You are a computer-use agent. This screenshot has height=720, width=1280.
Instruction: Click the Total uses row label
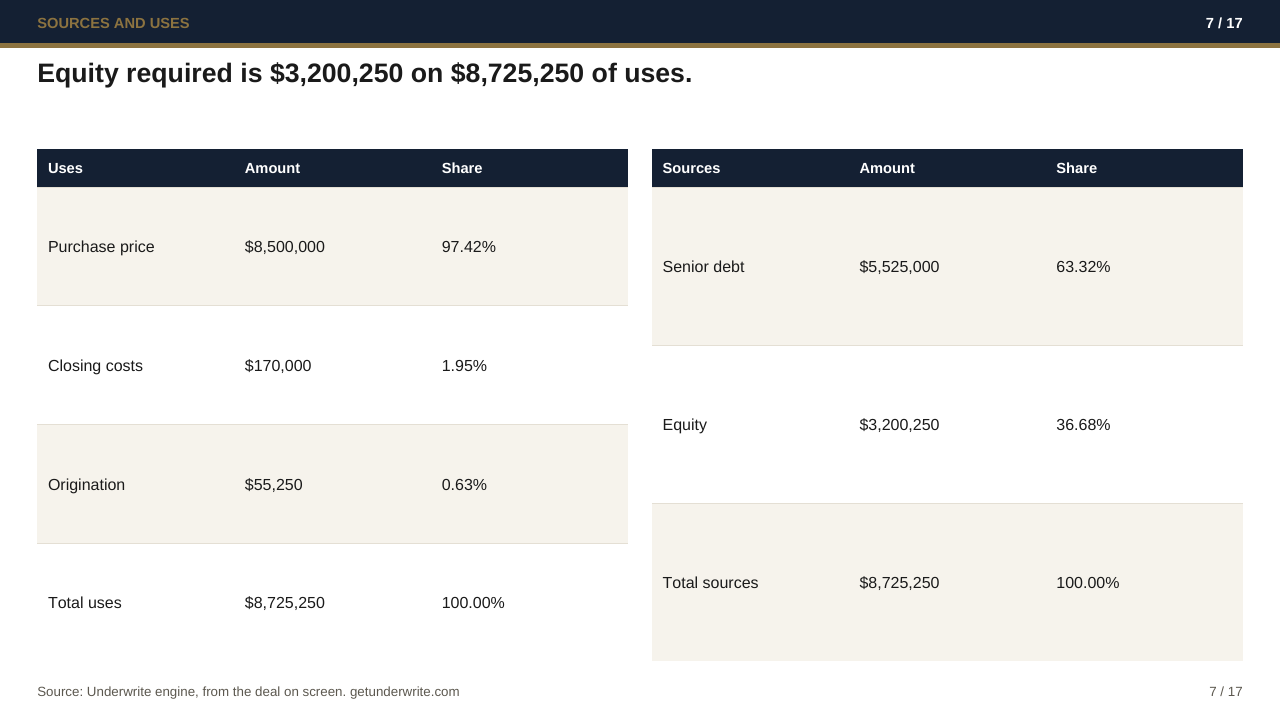pyautogui.click(x=85, y=603)
